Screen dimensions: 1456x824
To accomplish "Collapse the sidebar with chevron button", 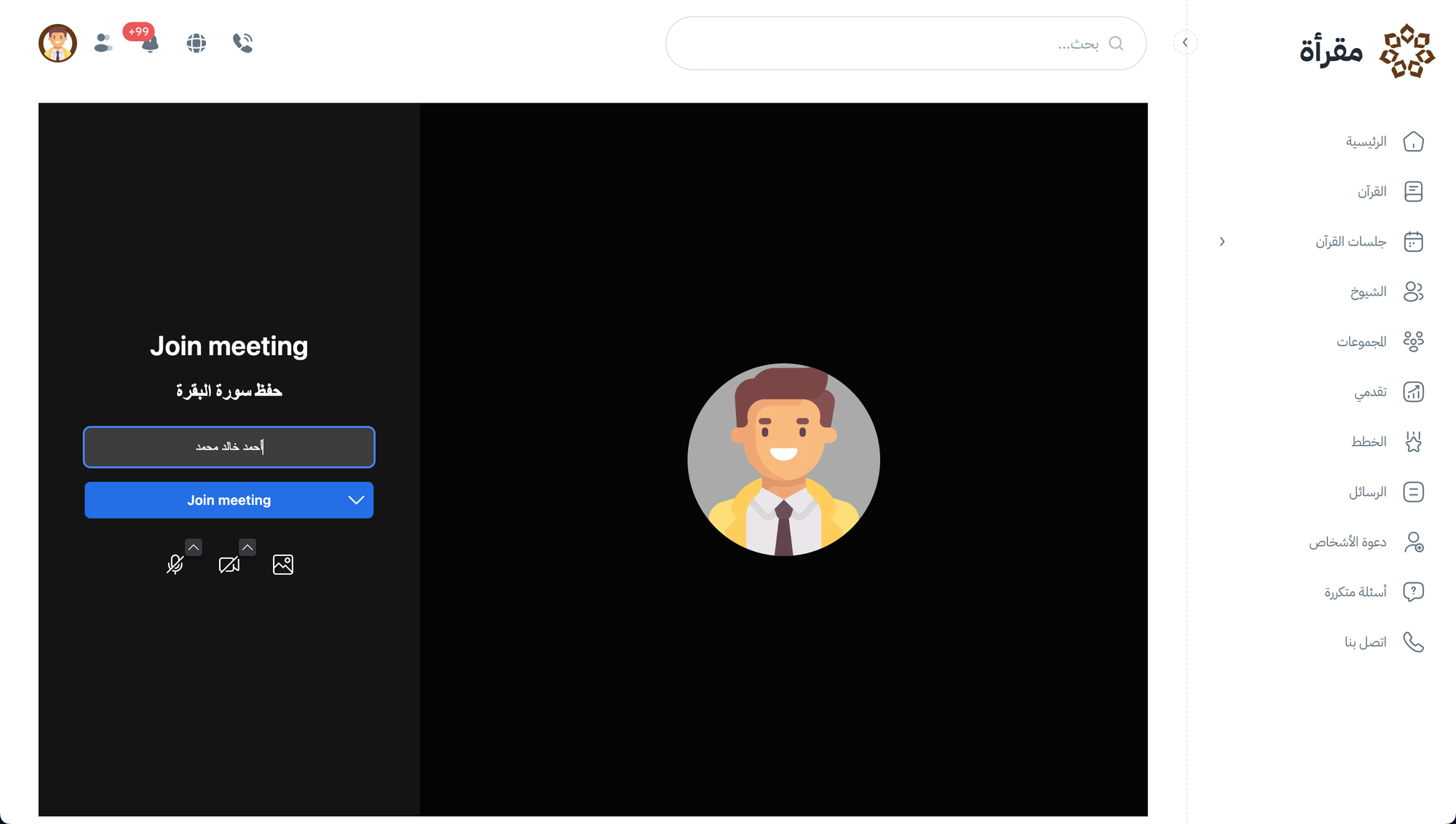I will tap(1185, 42).
